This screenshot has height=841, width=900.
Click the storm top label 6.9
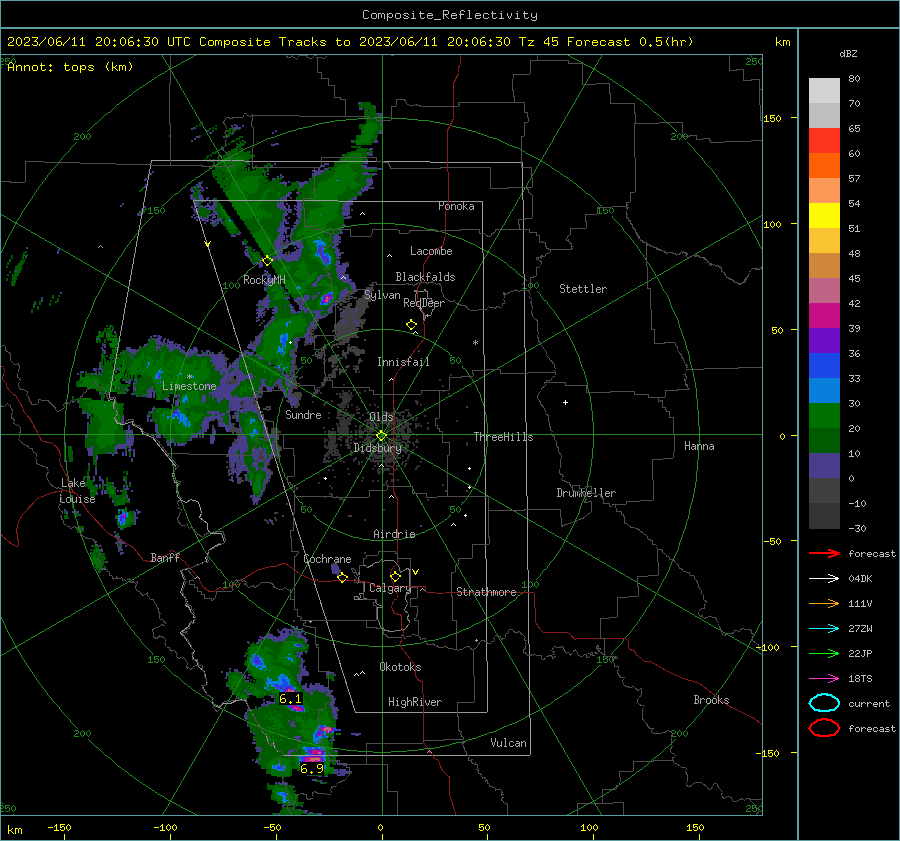pyautogui.click(x=312, y=768)
